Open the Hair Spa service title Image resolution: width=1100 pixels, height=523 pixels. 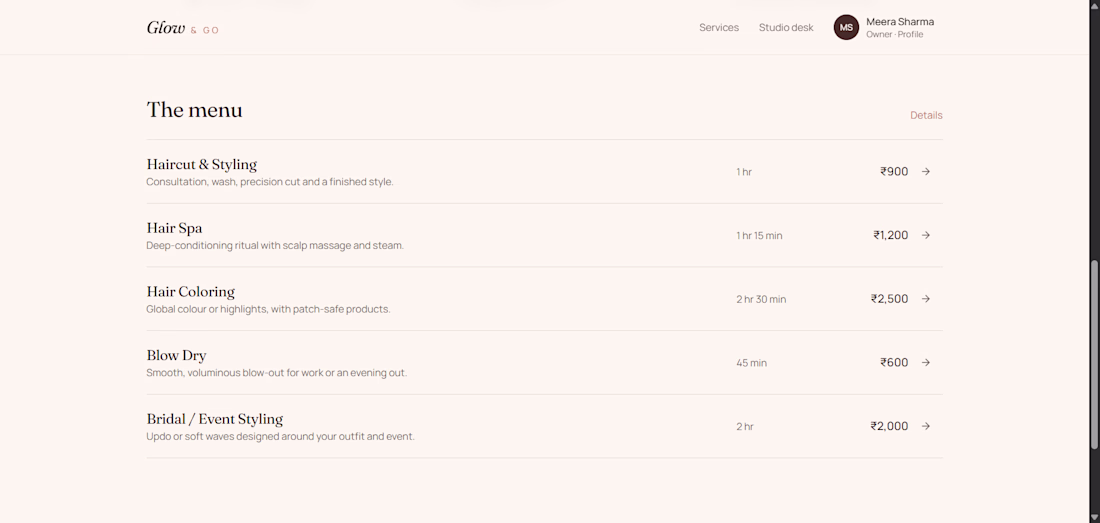174,228
